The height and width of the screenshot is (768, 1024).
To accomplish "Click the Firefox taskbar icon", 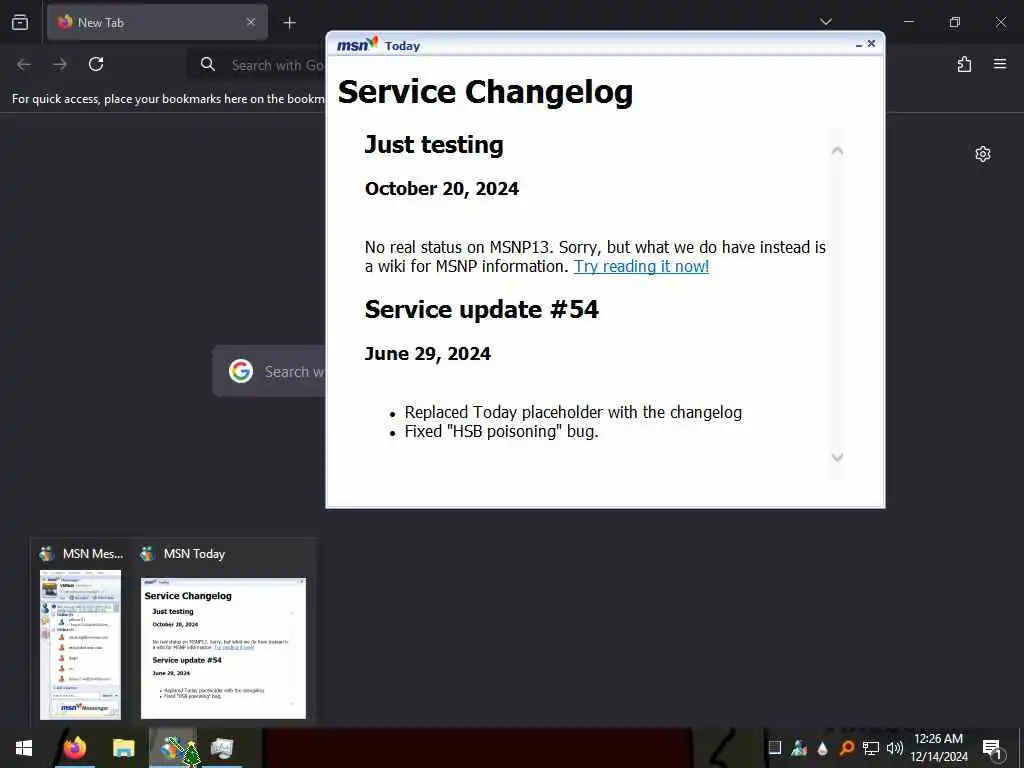I will tap(75, 748).
